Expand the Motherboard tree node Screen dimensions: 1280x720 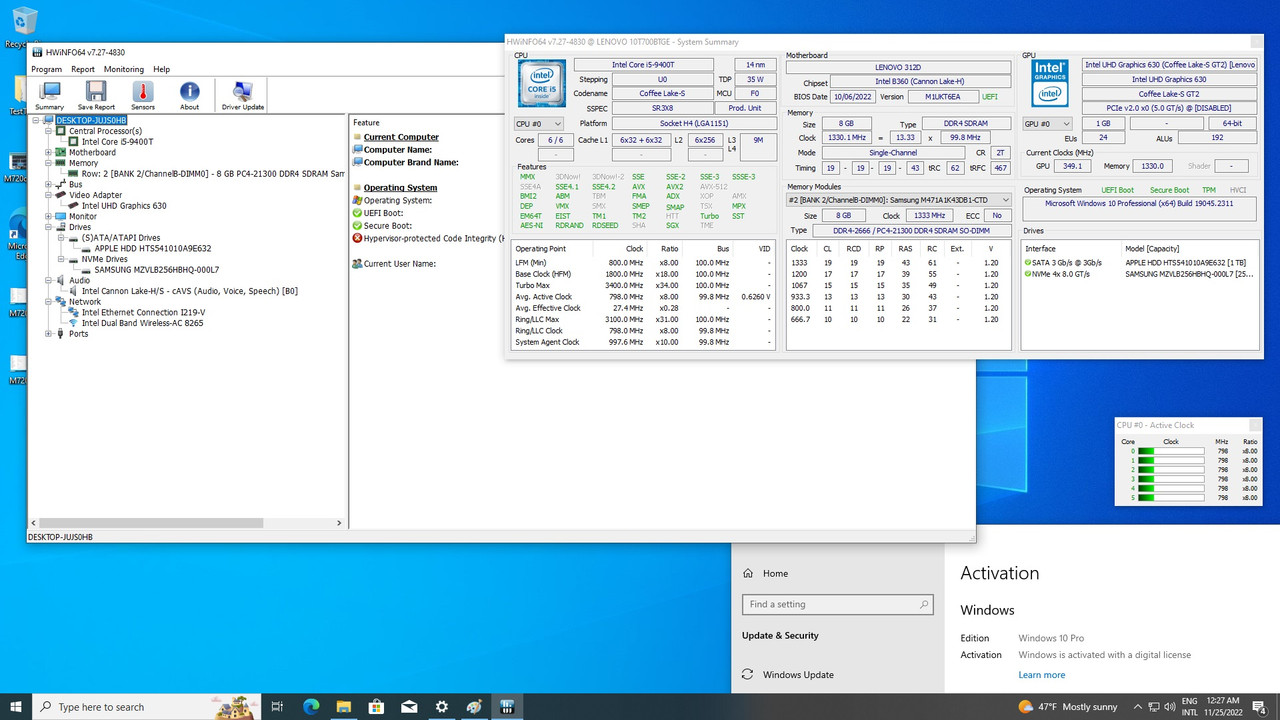click(49, 153)
